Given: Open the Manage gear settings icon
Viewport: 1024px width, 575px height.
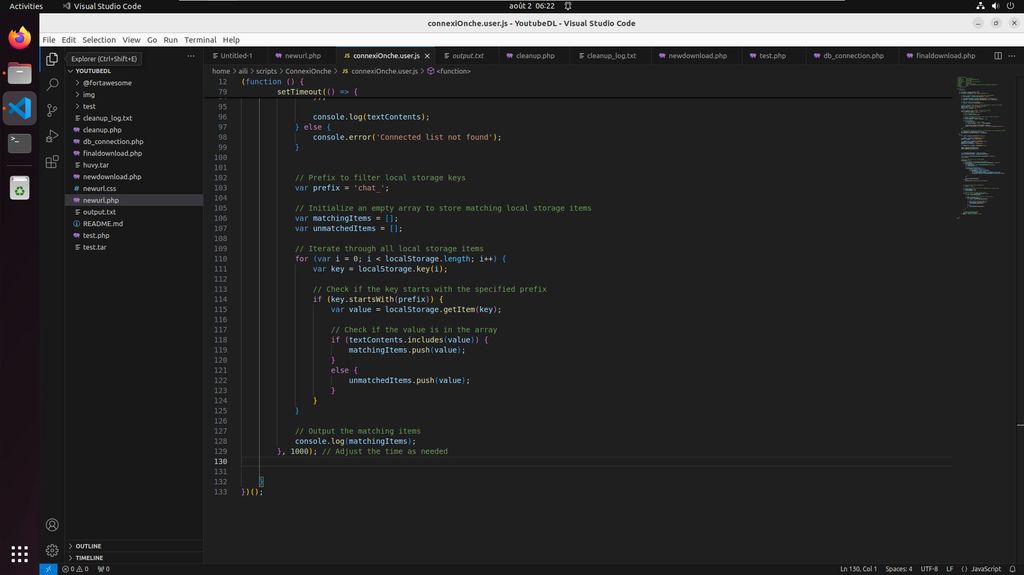Looking at the screenshot, I should [x=52, y=550].
